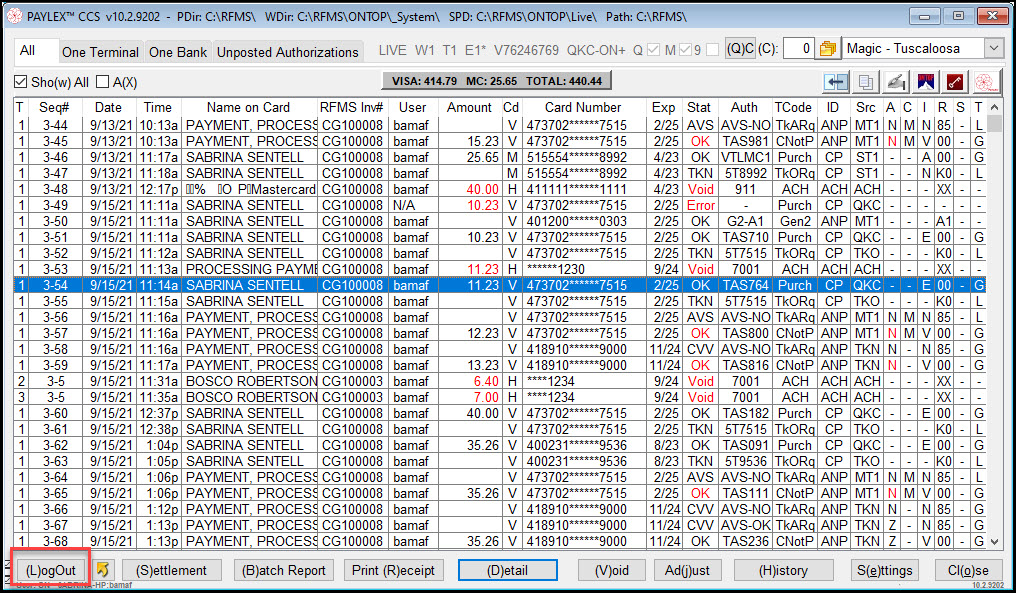Switch to the One Terminal tab

(x=100, y=52)
